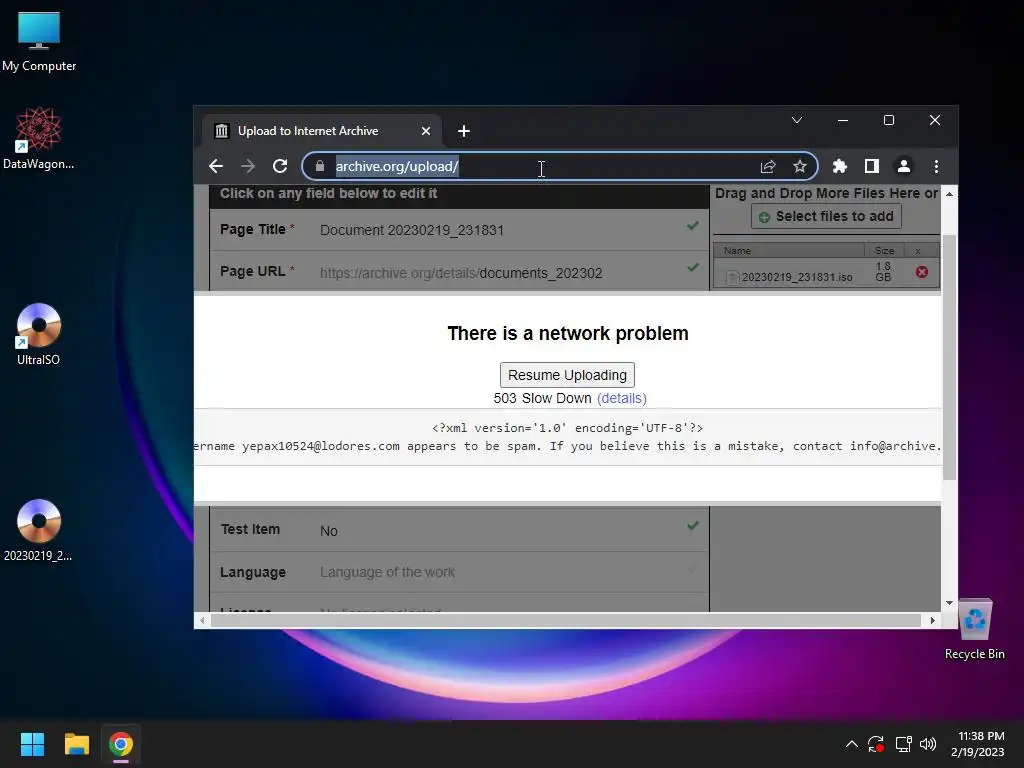
Task: Open File Explorer from taskbar
Action: click(x=76, y=744)
